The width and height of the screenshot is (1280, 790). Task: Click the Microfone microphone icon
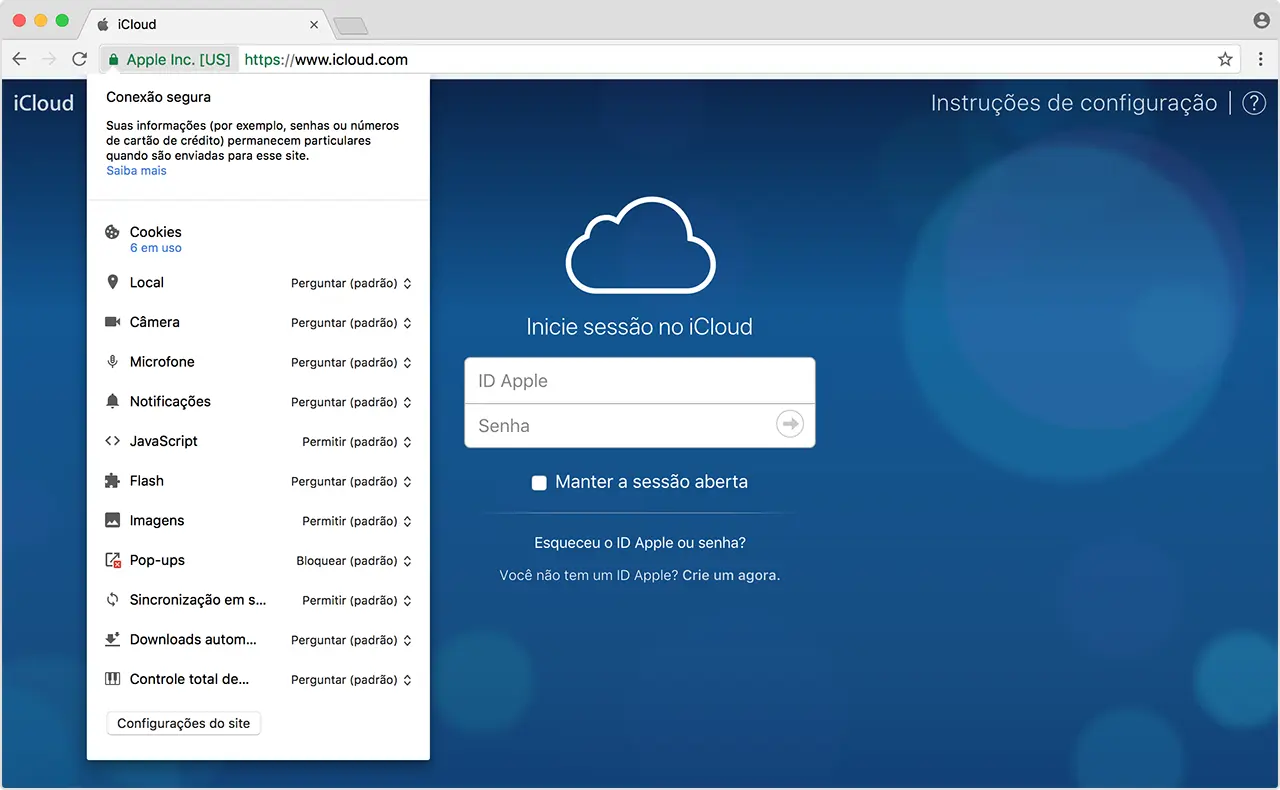(x=112, y=362)
